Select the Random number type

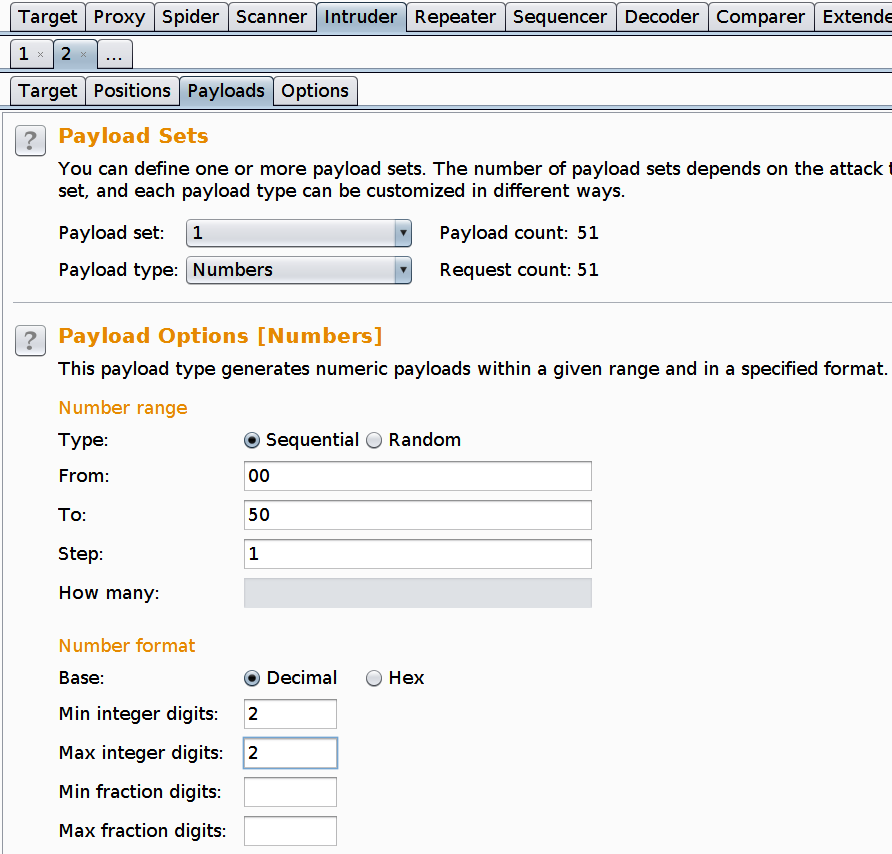[x=374, y=440]
